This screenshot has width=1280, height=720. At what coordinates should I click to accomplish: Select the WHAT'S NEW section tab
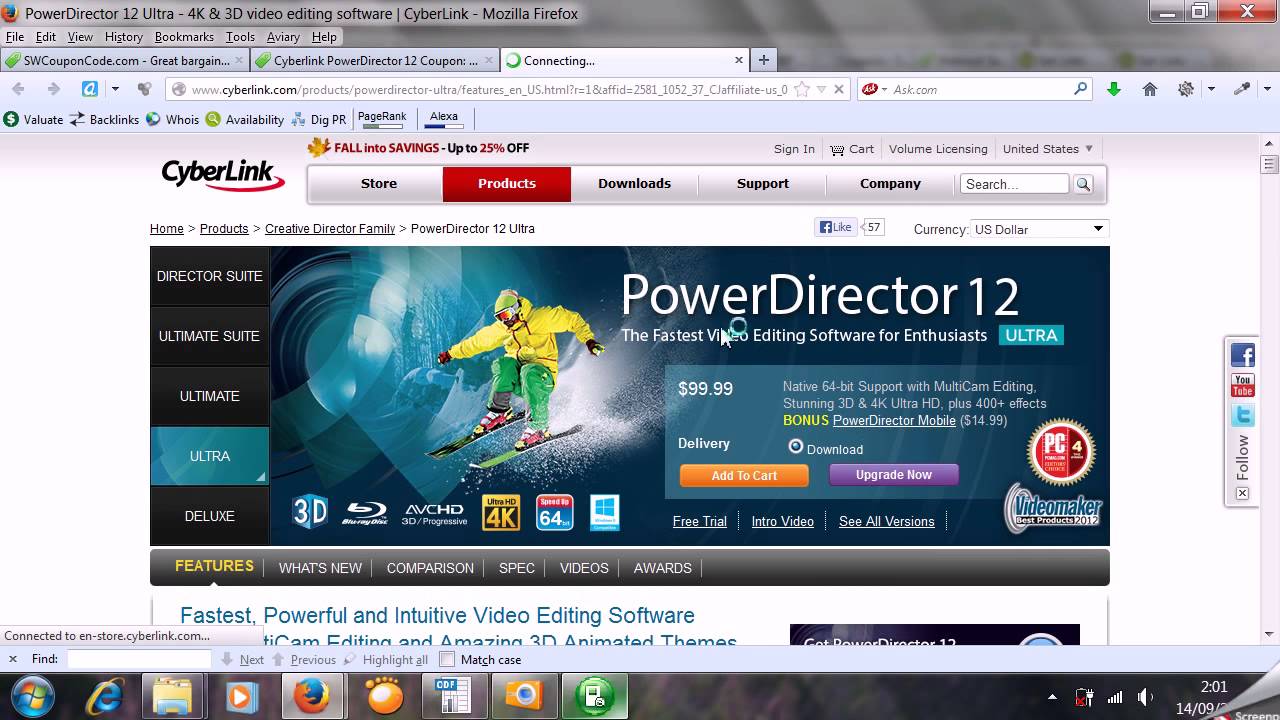pos(320,568)
